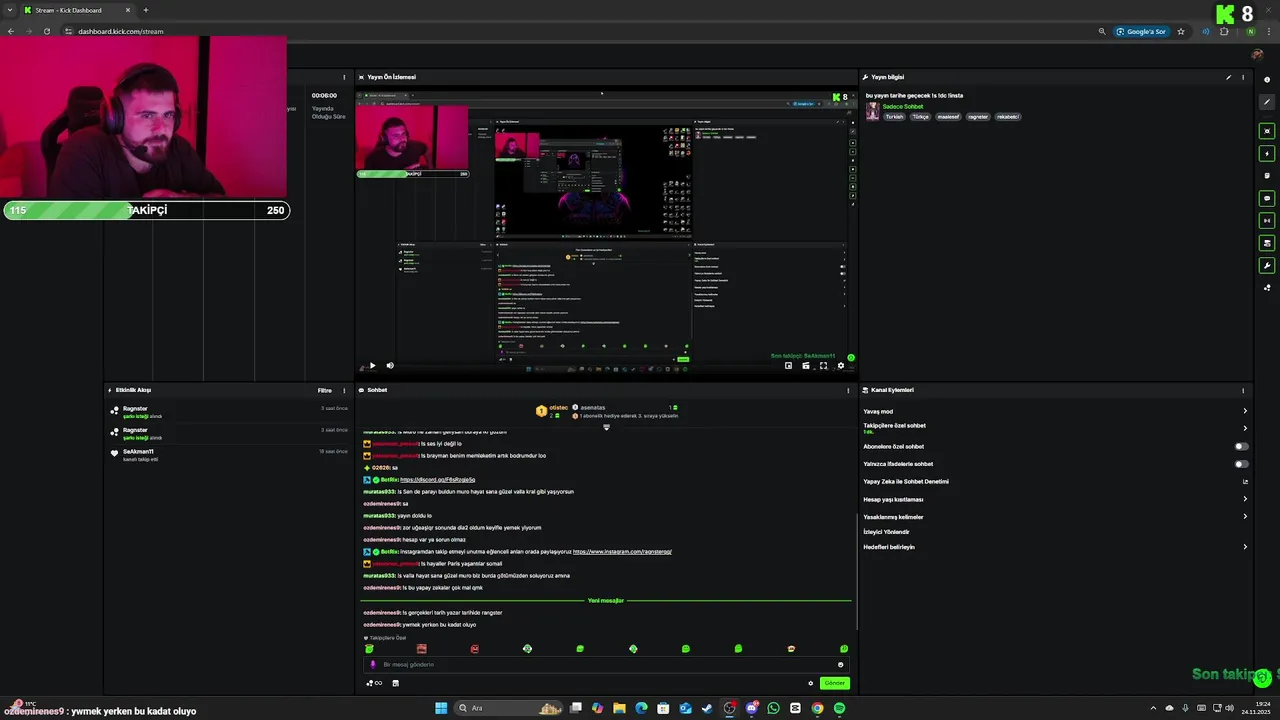Open the Windows Start menu
Viewport: 1280px width, 720px height.
tap(441, 708)
